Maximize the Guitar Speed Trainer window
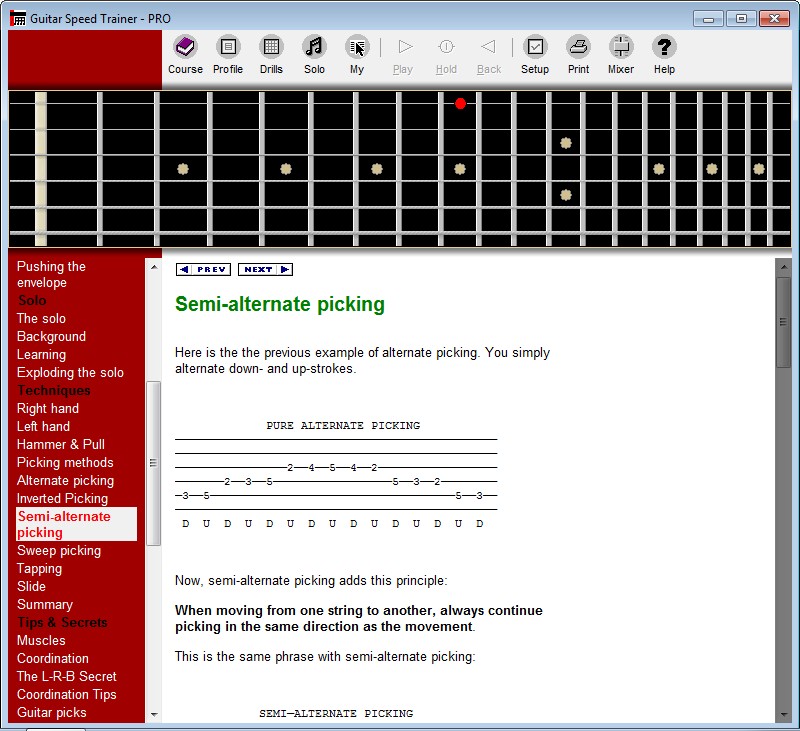The height and width of the screenshot is (731, 800). point(741,19)
